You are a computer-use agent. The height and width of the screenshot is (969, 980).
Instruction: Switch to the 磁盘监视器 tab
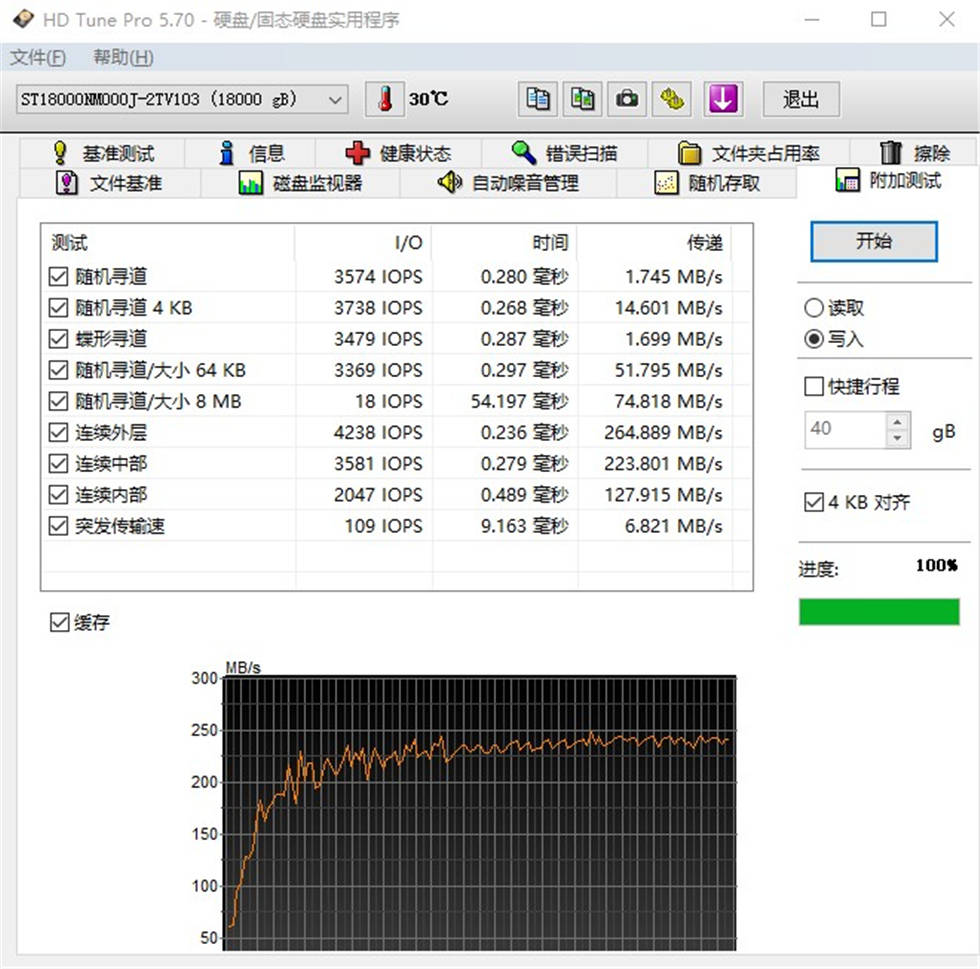click(300, 183)
